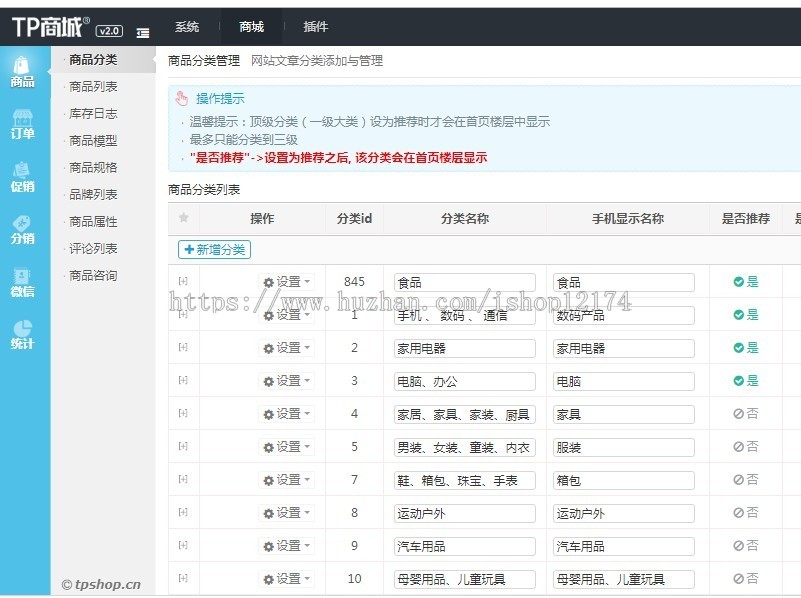Enable 是否推荐 for 母婴用品 row
801x598 pixels.
[746, 578]
